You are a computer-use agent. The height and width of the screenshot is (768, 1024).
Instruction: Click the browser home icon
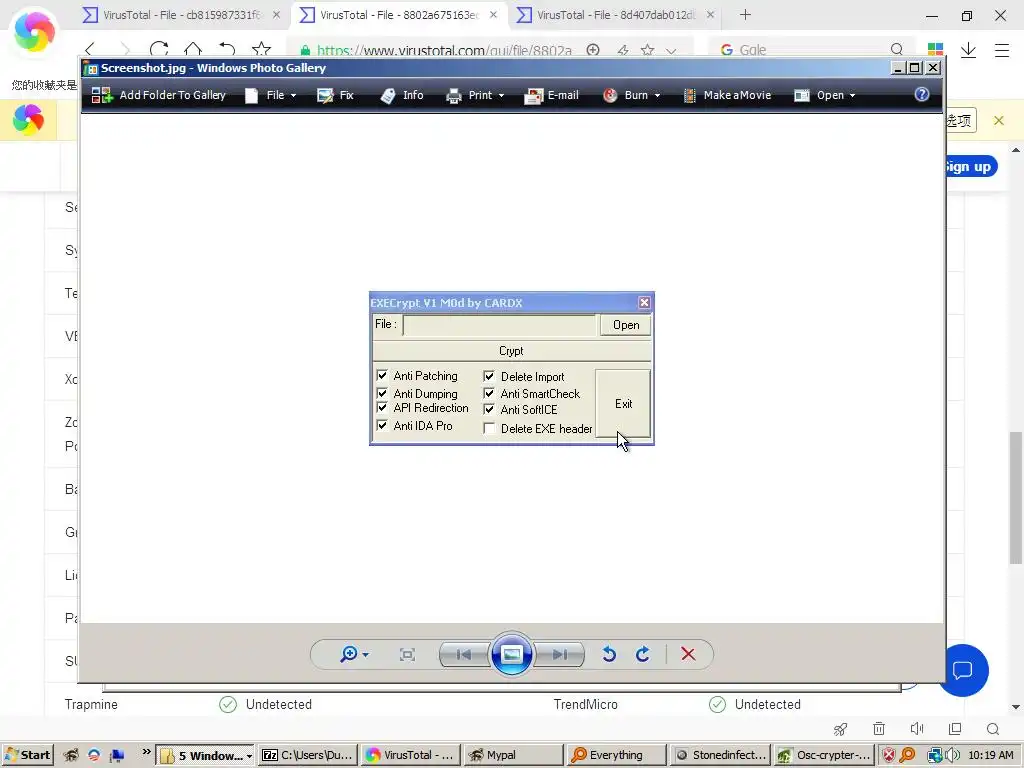(193, 49)
